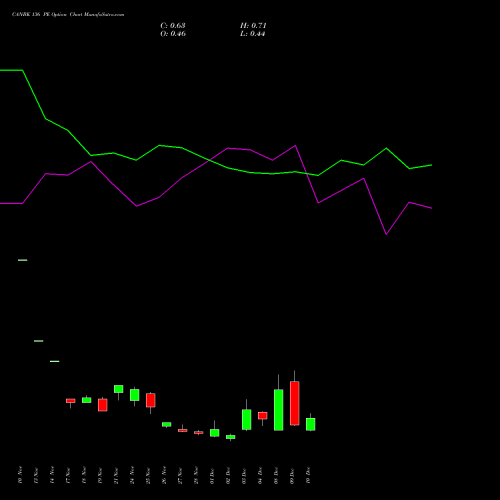500x500 pixels.
Task: Click the green candlestick above 03 Dec
Action: pos(247,419)
